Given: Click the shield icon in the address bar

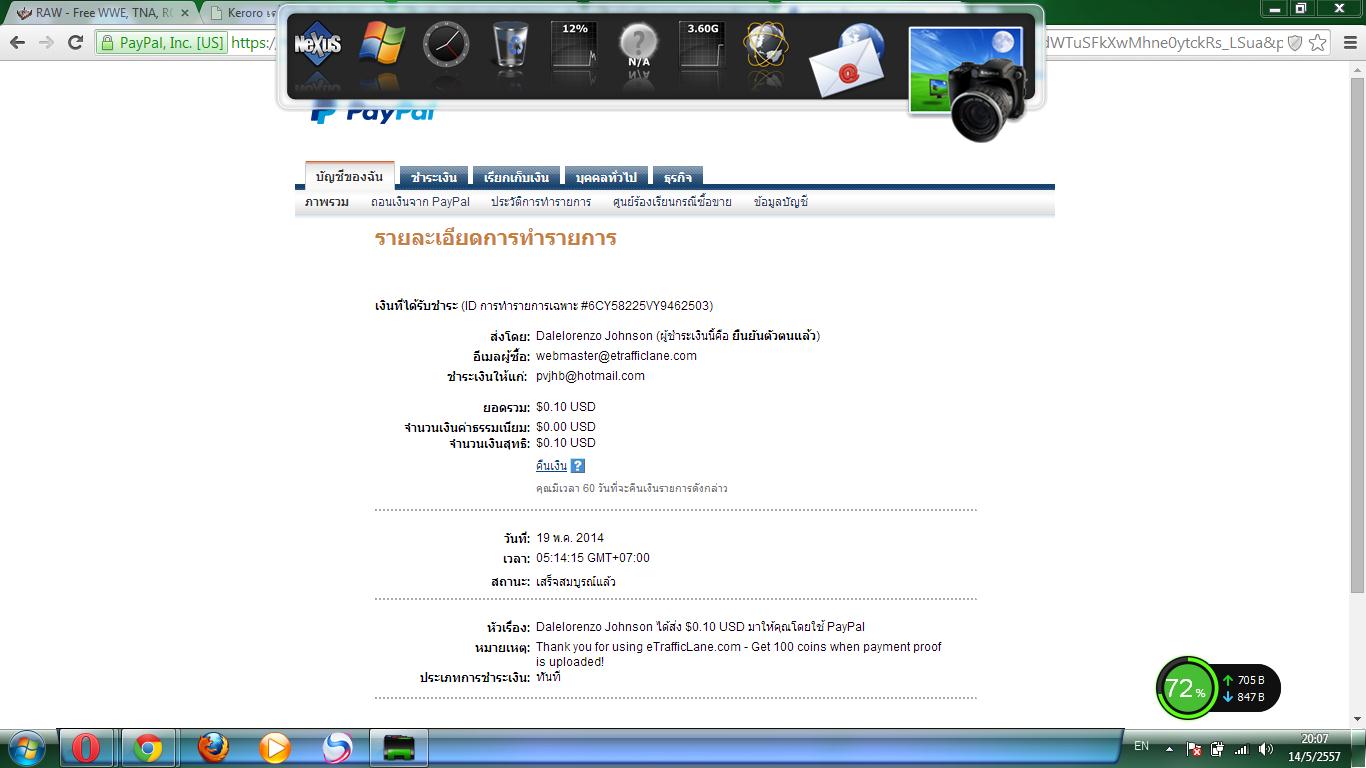Looking at the screenshot, I should tap(1295, 42).
